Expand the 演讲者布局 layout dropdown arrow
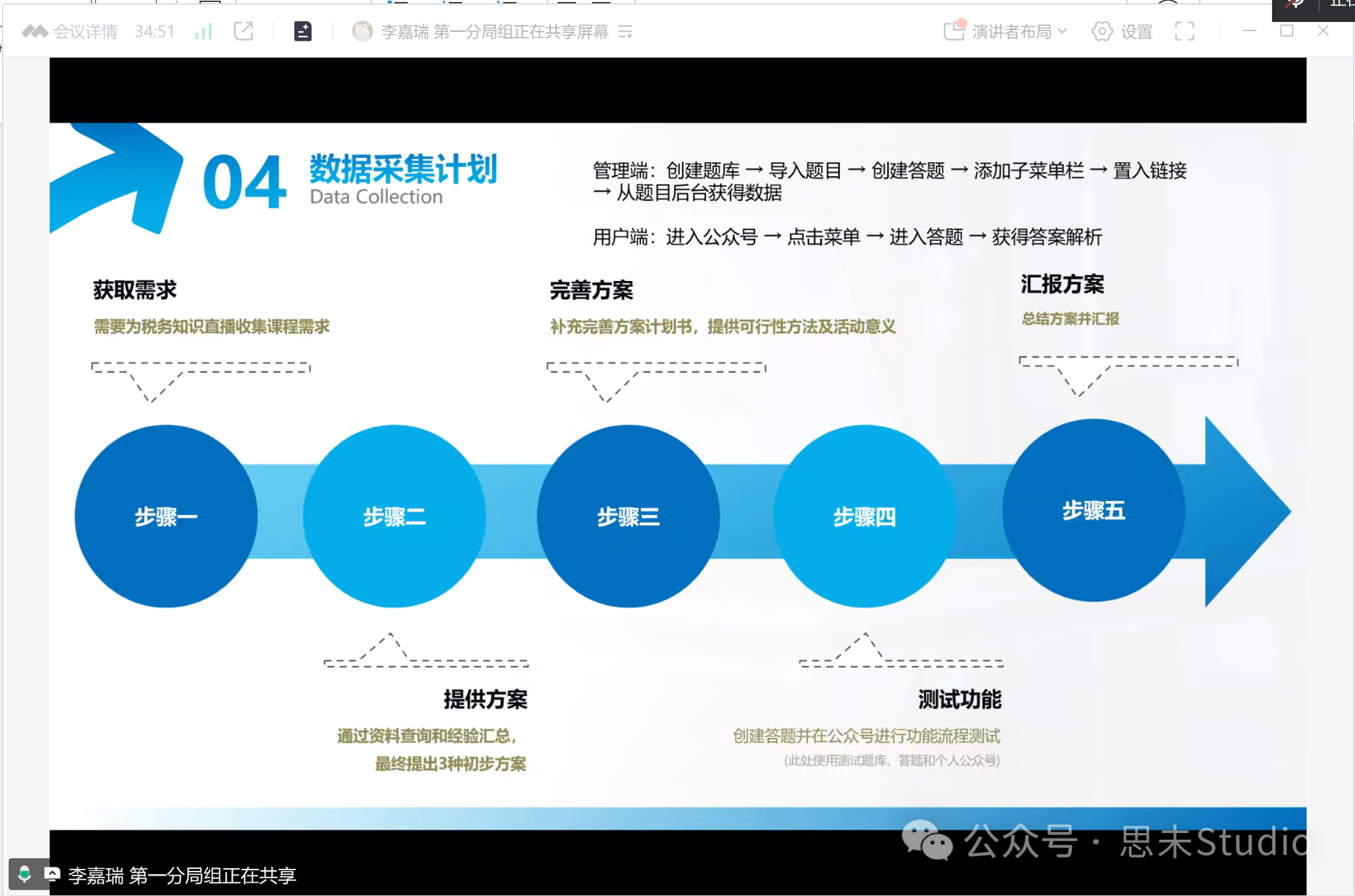Image resolution: width=1355 pixels, height=896 pixels. (x=1062, y=32)
